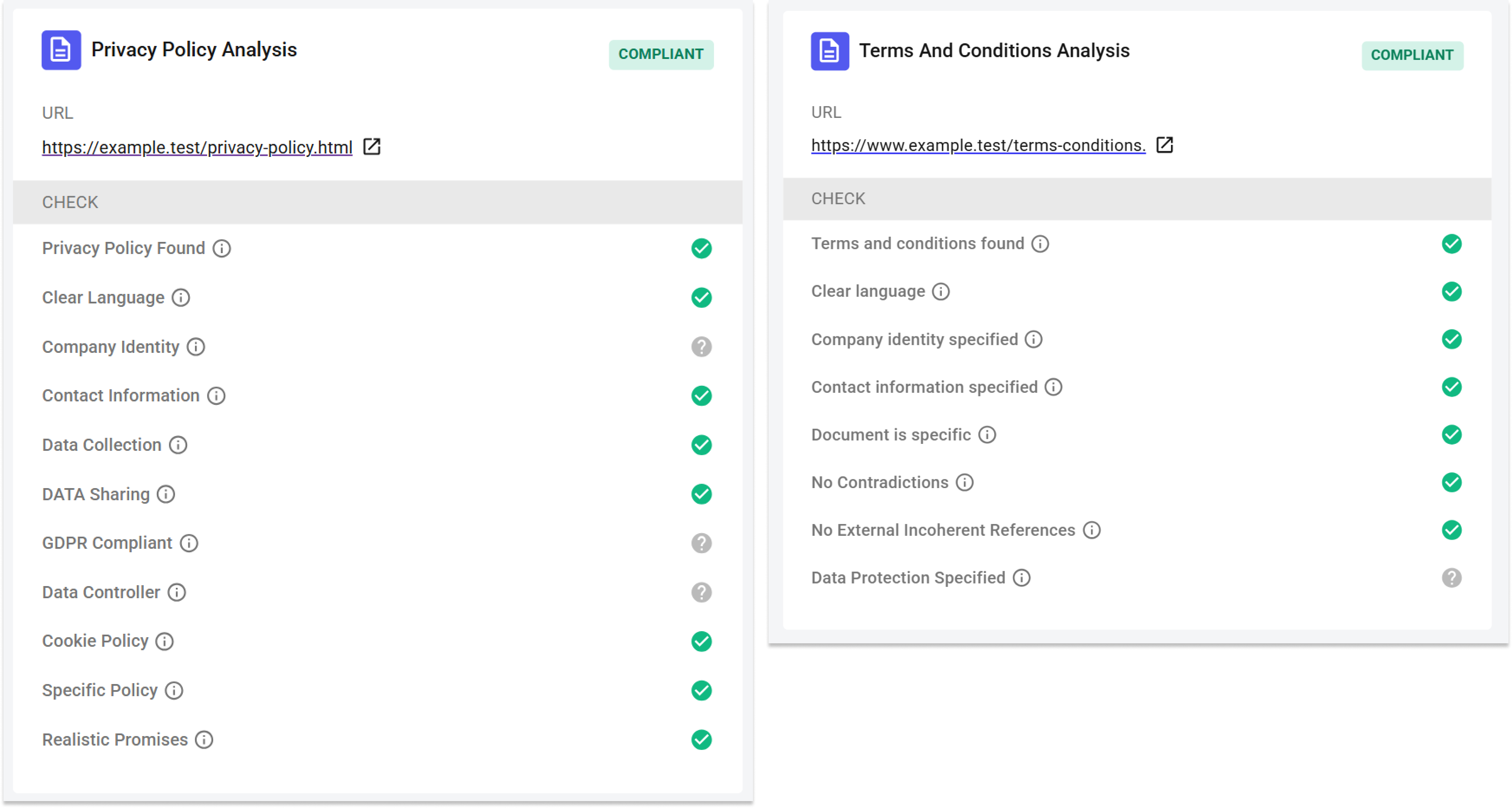Click info icon next to No Contradictions
Image resolution: width=1512 pixels, height=808 pixels.
(964, 483)
